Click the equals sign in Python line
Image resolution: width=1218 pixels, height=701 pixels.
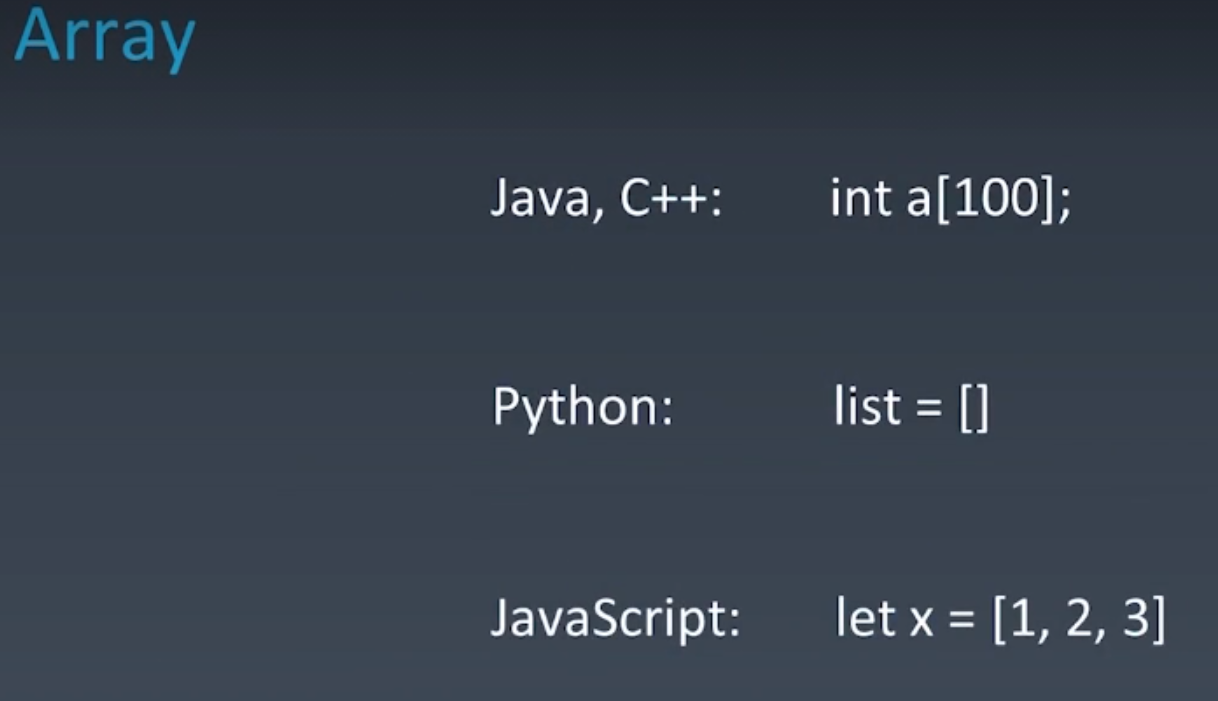(x=929, y=409)
